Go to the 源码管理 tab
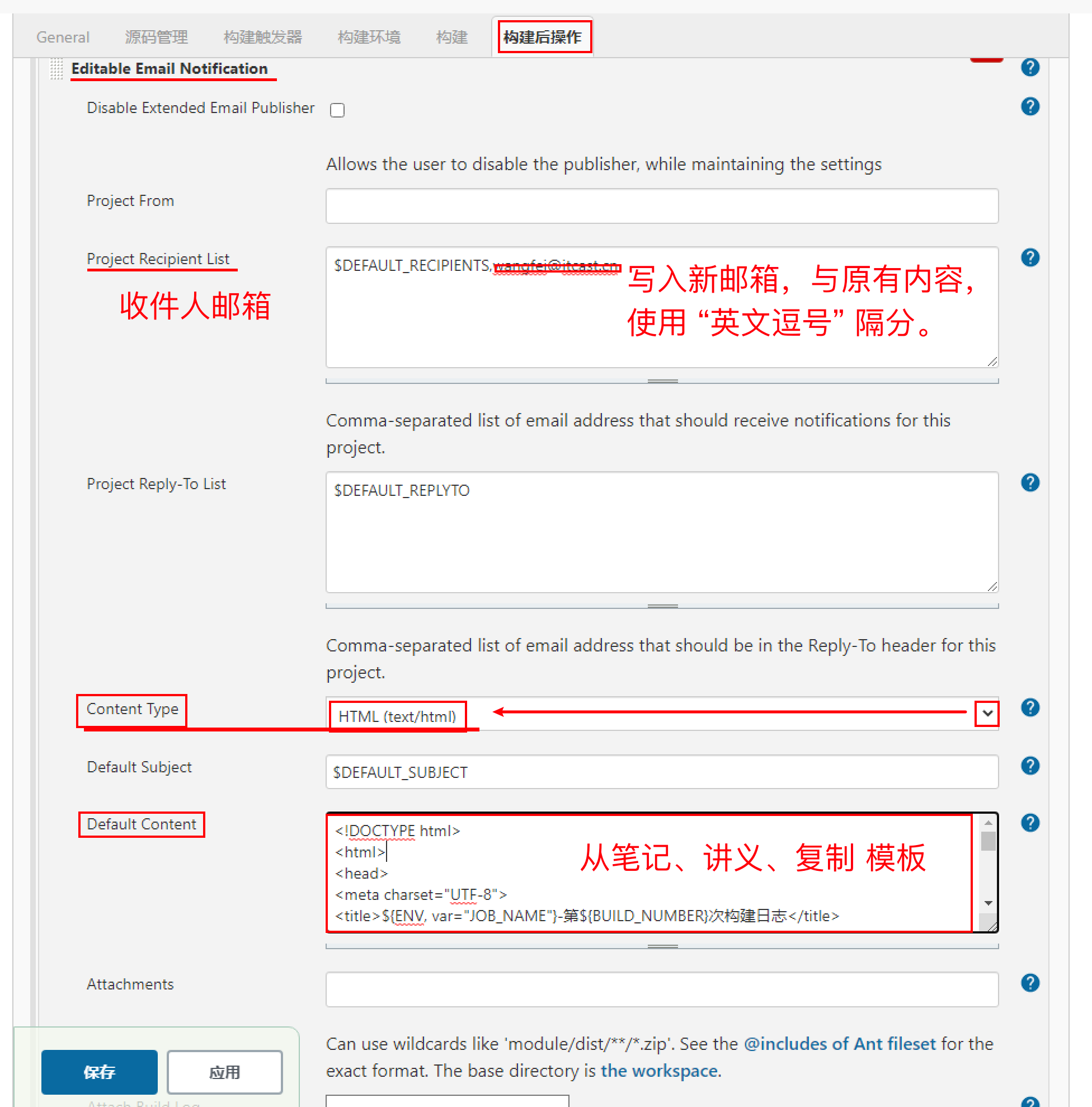 click(156, 37)
